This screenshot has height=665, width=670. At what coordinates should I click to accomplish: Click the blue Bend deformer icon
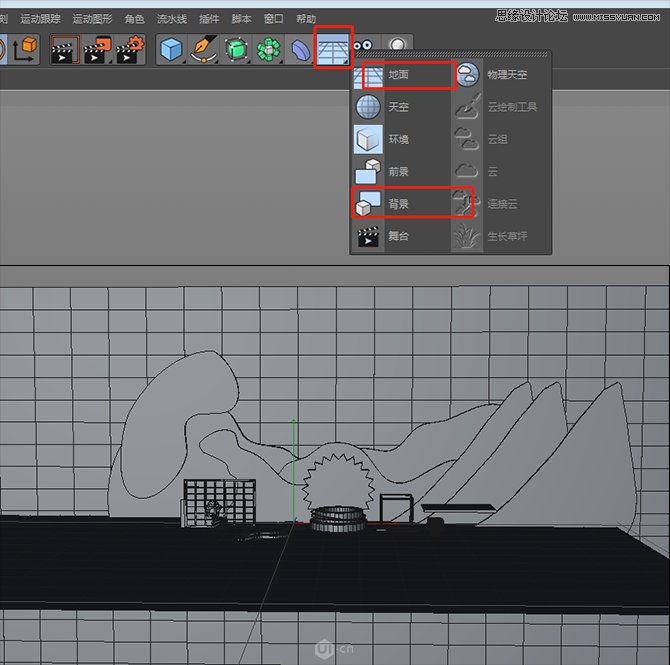299,49
